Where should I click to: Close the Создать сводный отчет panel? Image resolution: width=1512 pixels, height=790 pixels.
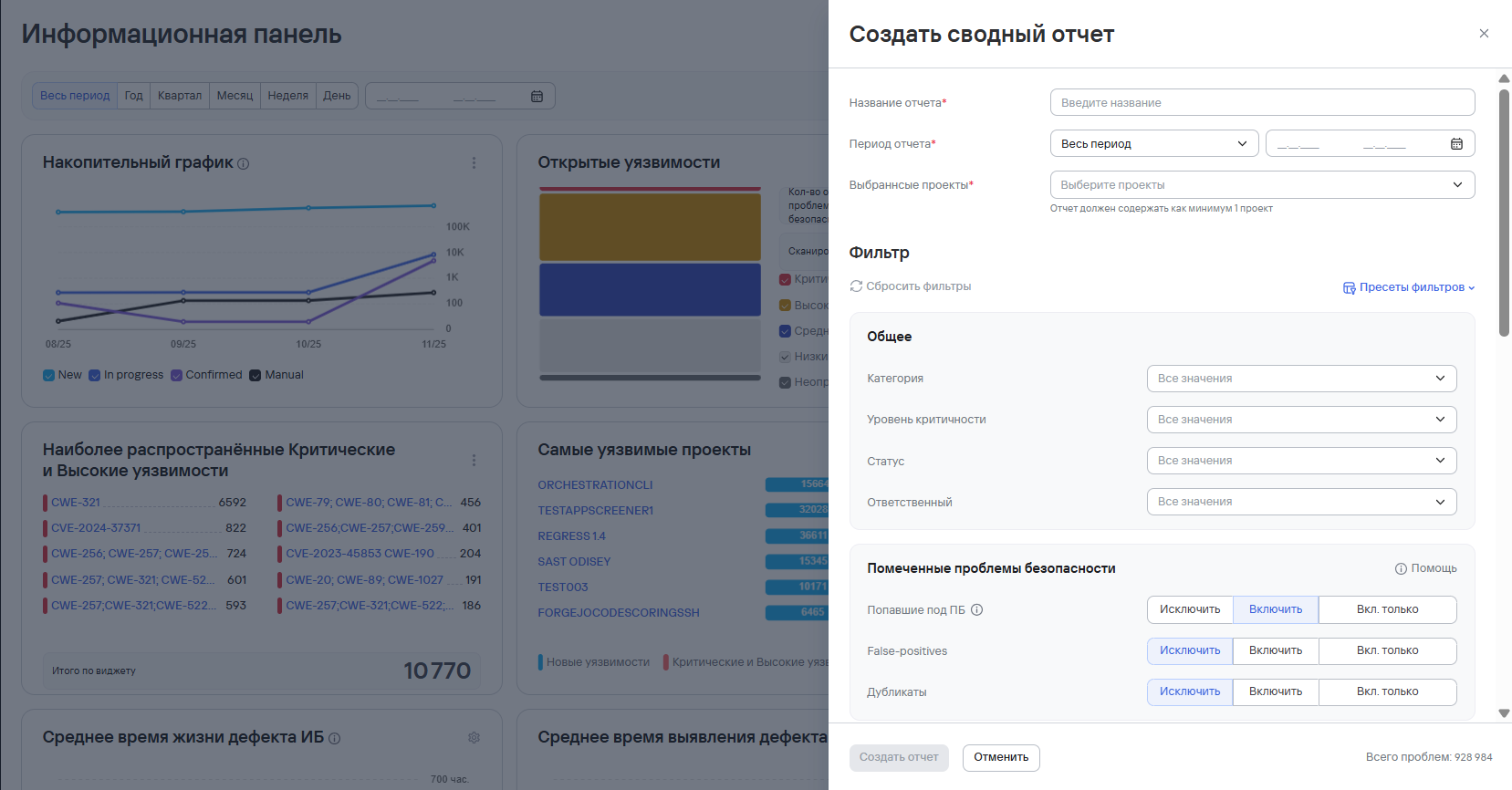tap(1484, 34)
